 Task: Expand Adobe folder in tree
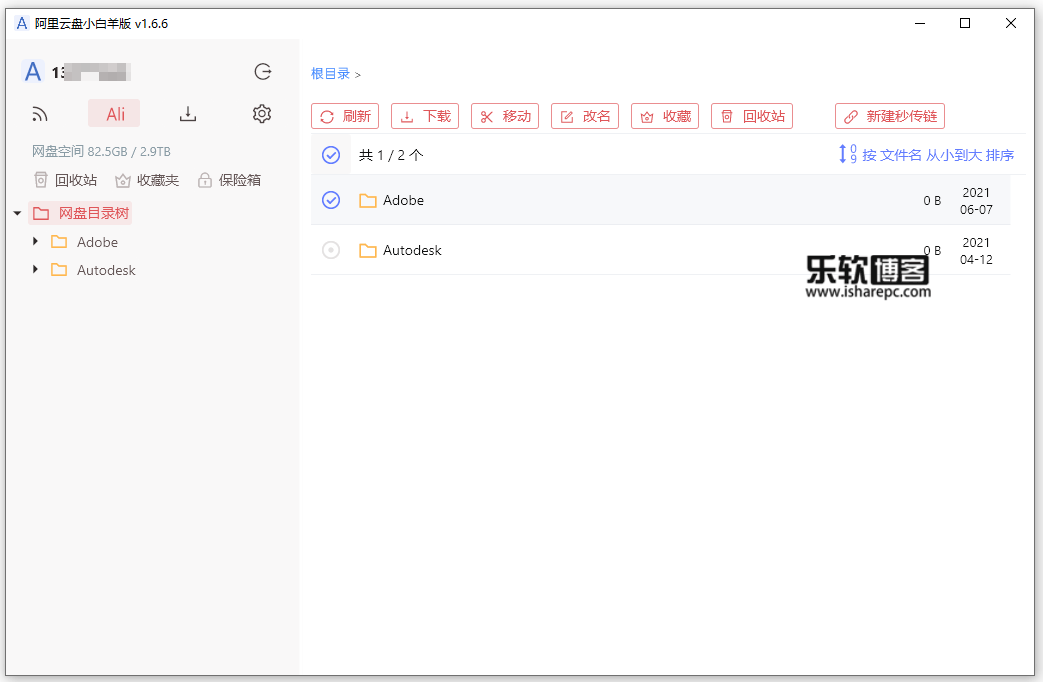point(35,241)
